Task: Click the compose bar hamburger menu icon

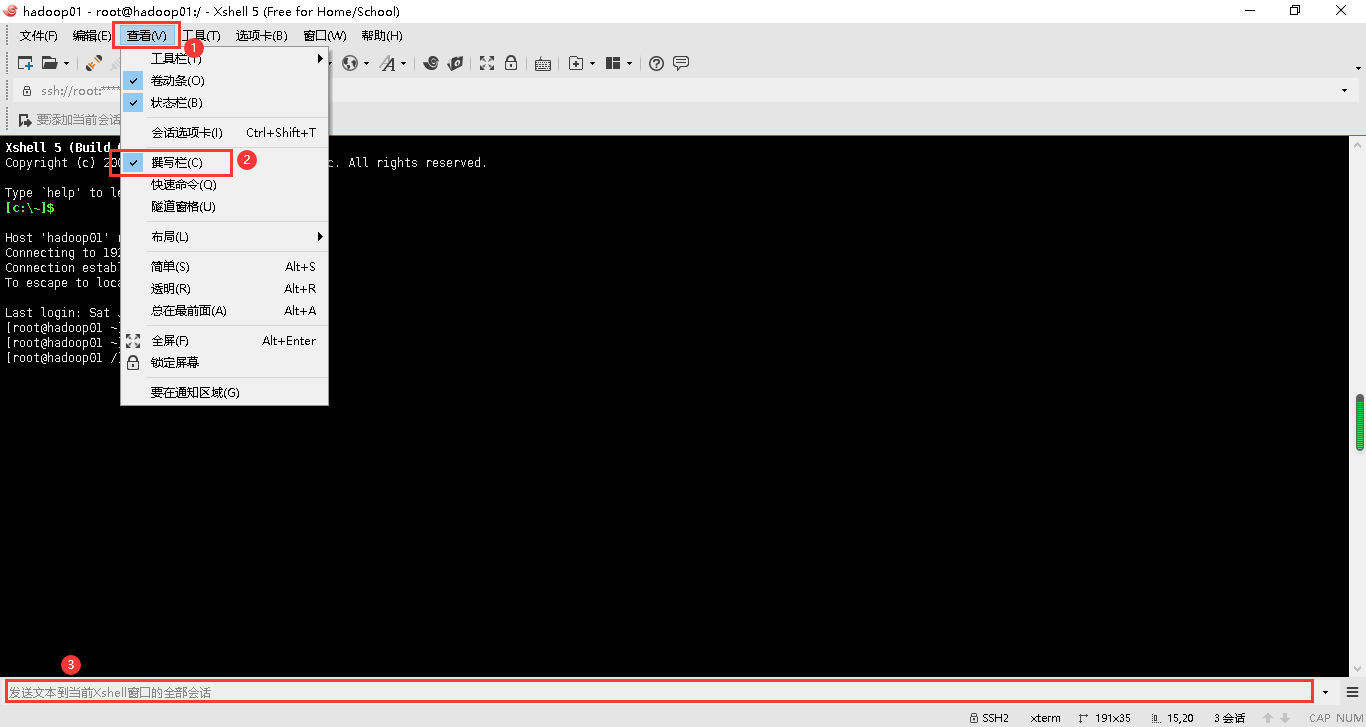Action: (x=1352, y=692)
